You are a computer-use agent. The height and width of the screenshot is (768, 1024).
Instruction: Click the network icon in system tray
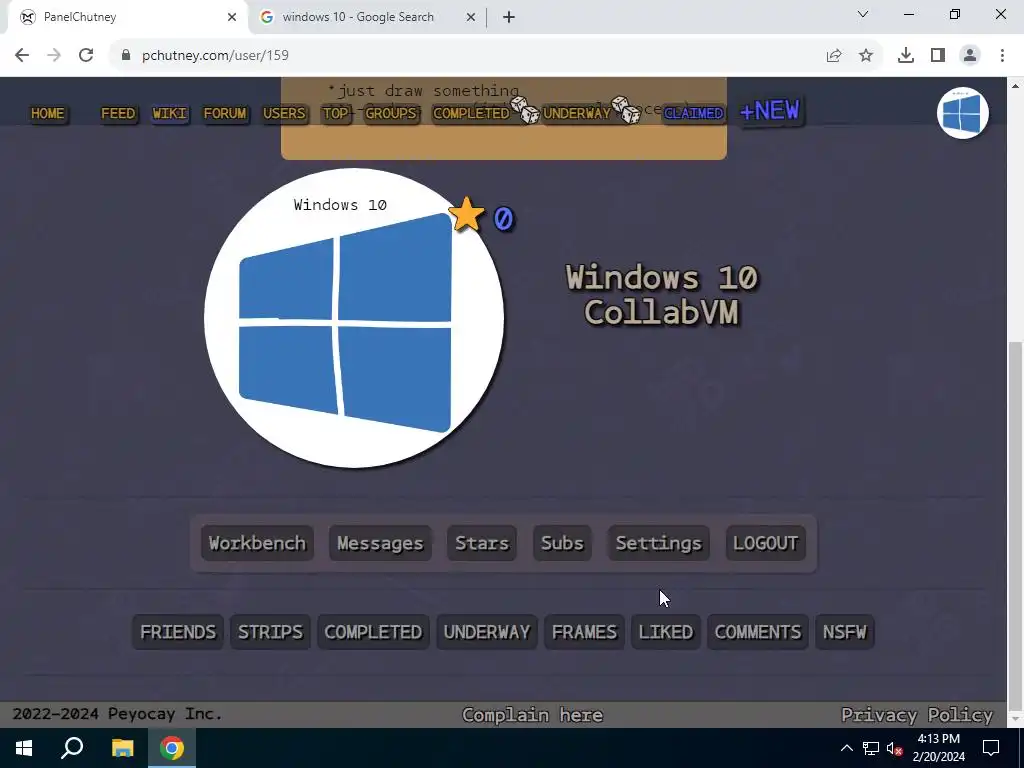871,748
